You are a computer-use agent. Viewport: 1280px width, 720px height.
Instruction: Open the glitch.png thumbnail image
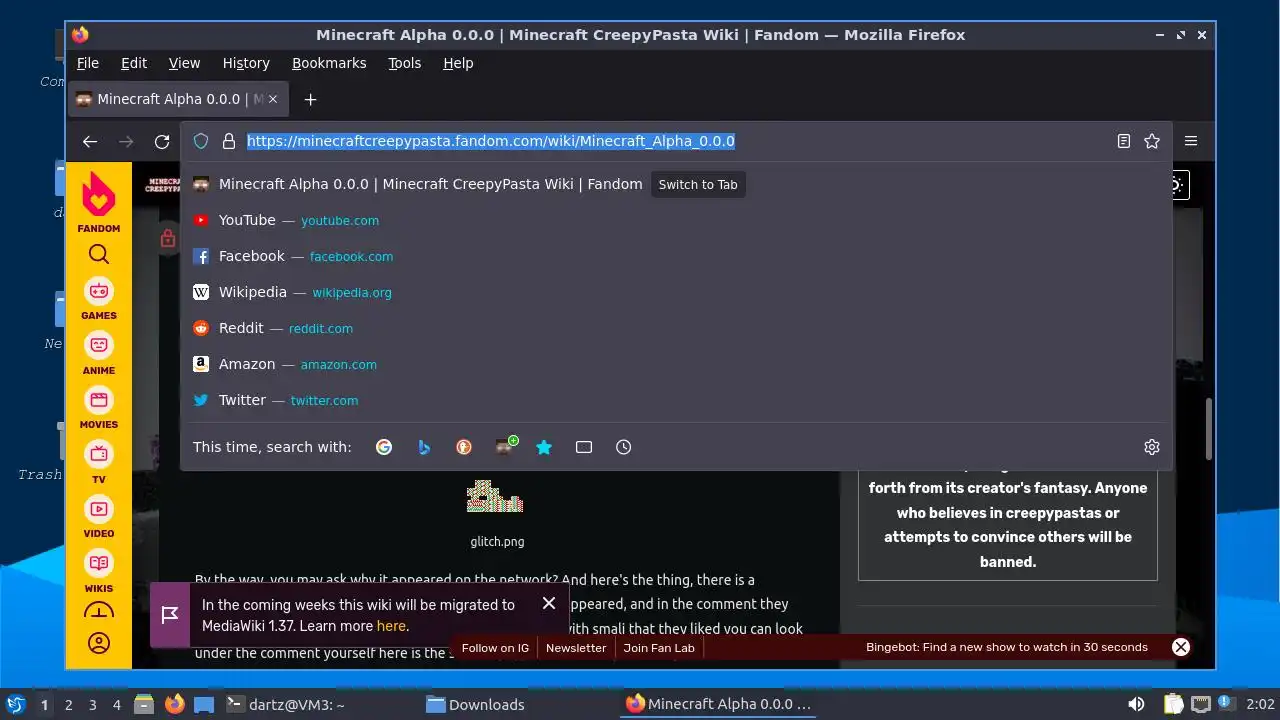(495, 497)
